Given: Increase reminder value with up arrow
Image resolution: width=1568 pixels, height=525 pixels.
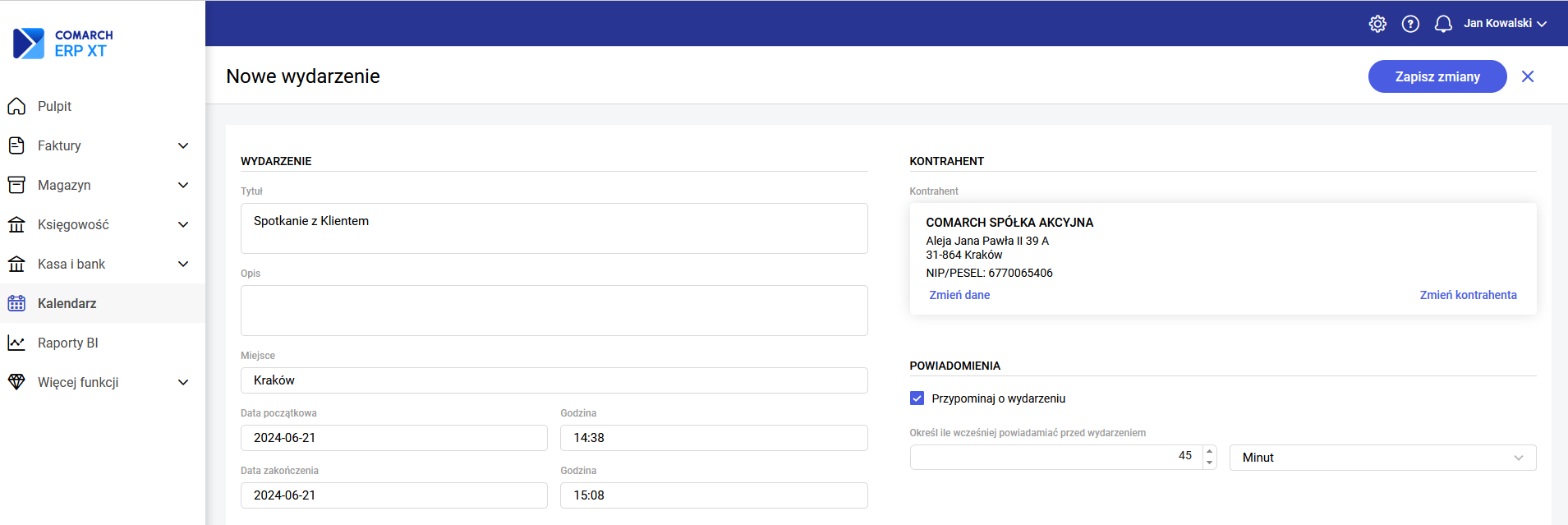Looking at the screenshot, I should point(1209,451).
